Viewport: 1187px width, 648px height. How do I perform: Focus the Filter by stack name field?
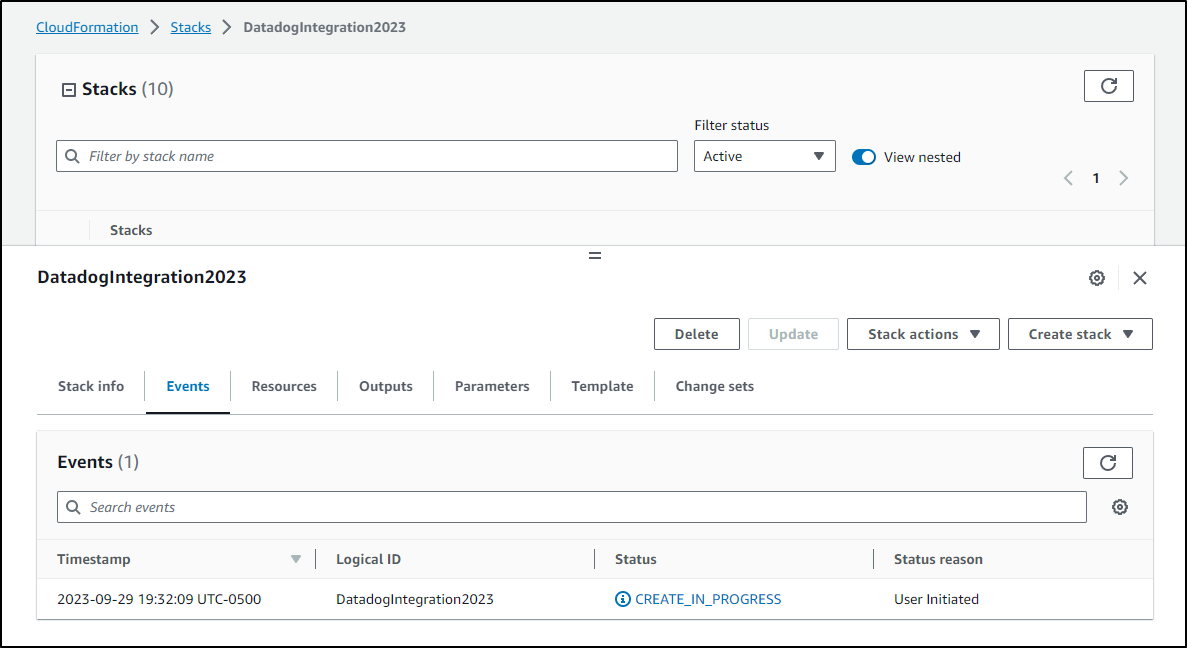(366, 156)
